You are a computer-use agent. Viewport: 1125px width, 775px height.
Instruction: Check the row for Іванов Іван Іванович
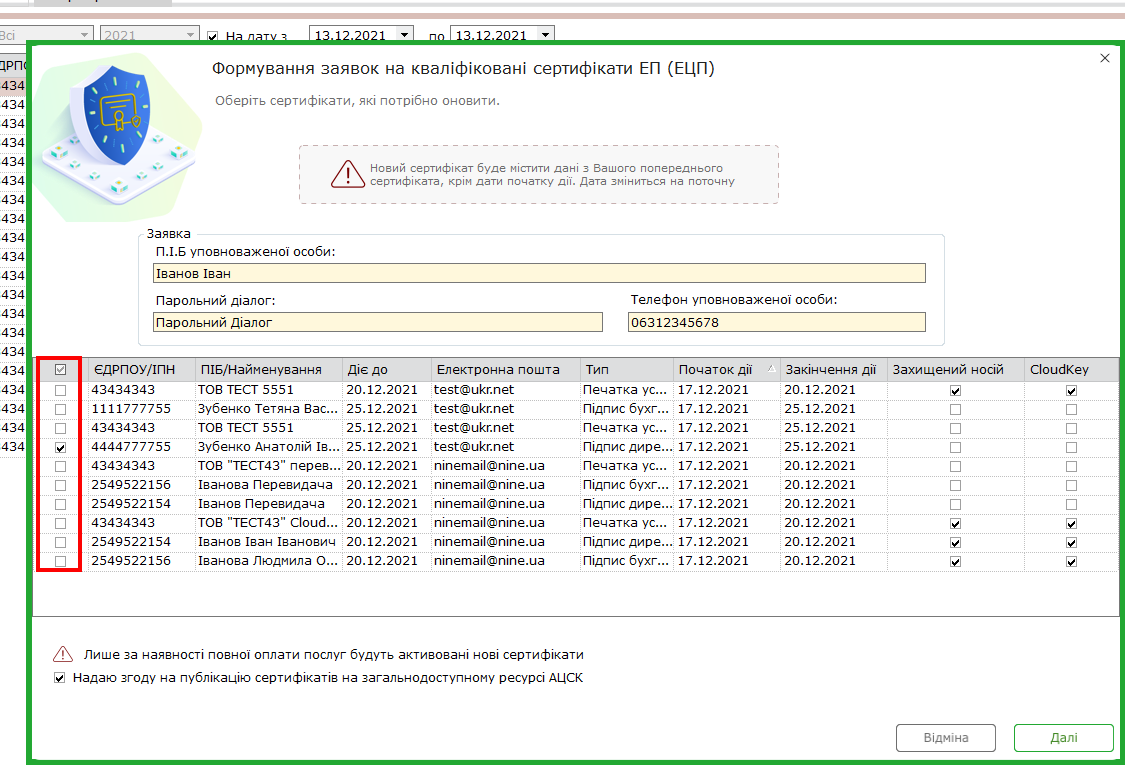(60, 542)
